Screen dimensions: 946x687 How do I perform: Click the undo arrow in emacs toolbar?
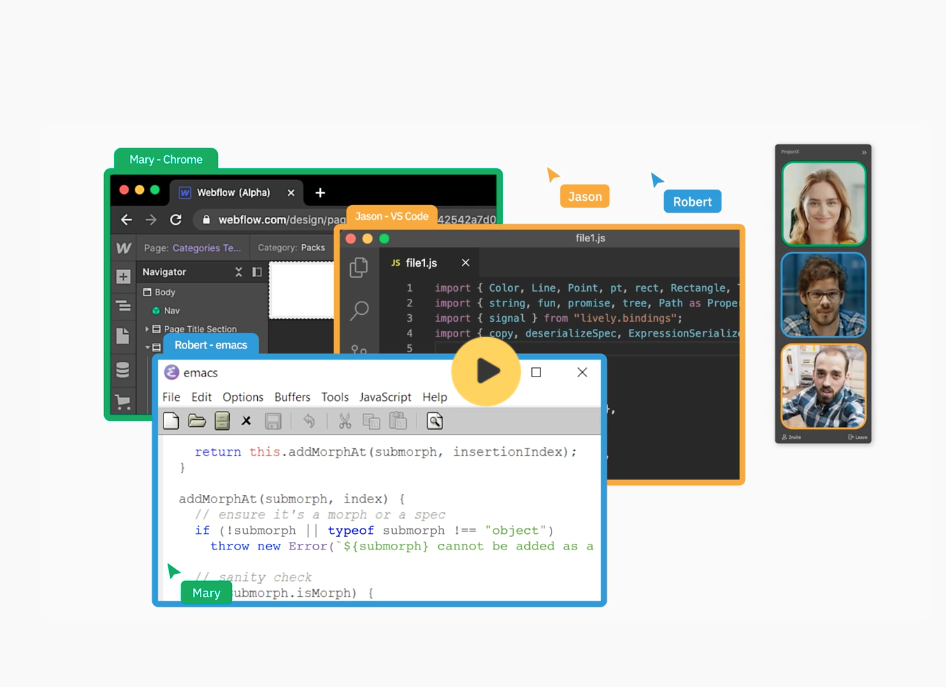309,421
